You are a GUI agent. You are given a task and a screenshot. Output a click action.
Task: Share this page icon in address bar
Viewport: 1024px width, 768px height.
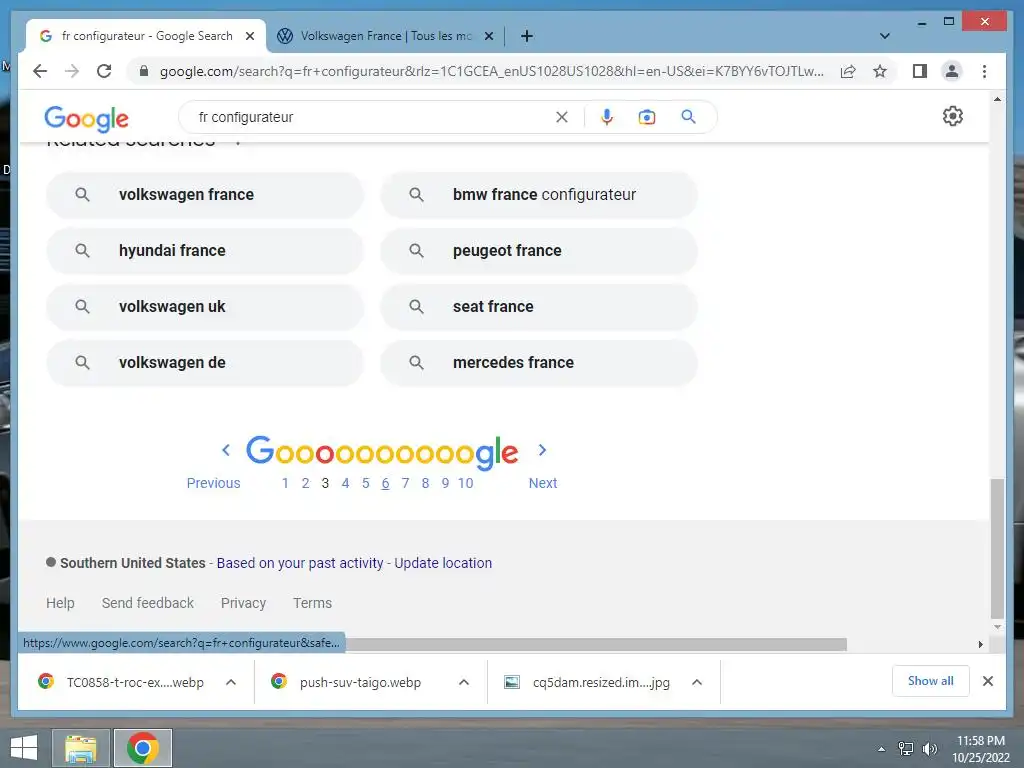(x=848, y=71)
